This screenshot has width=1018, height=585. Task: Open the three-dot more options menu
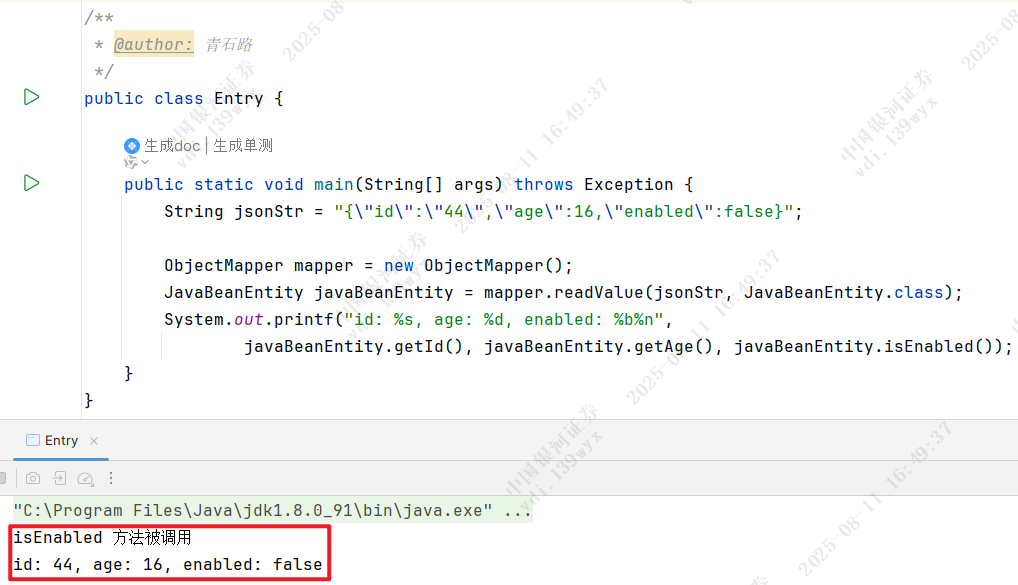click(111, 479)
